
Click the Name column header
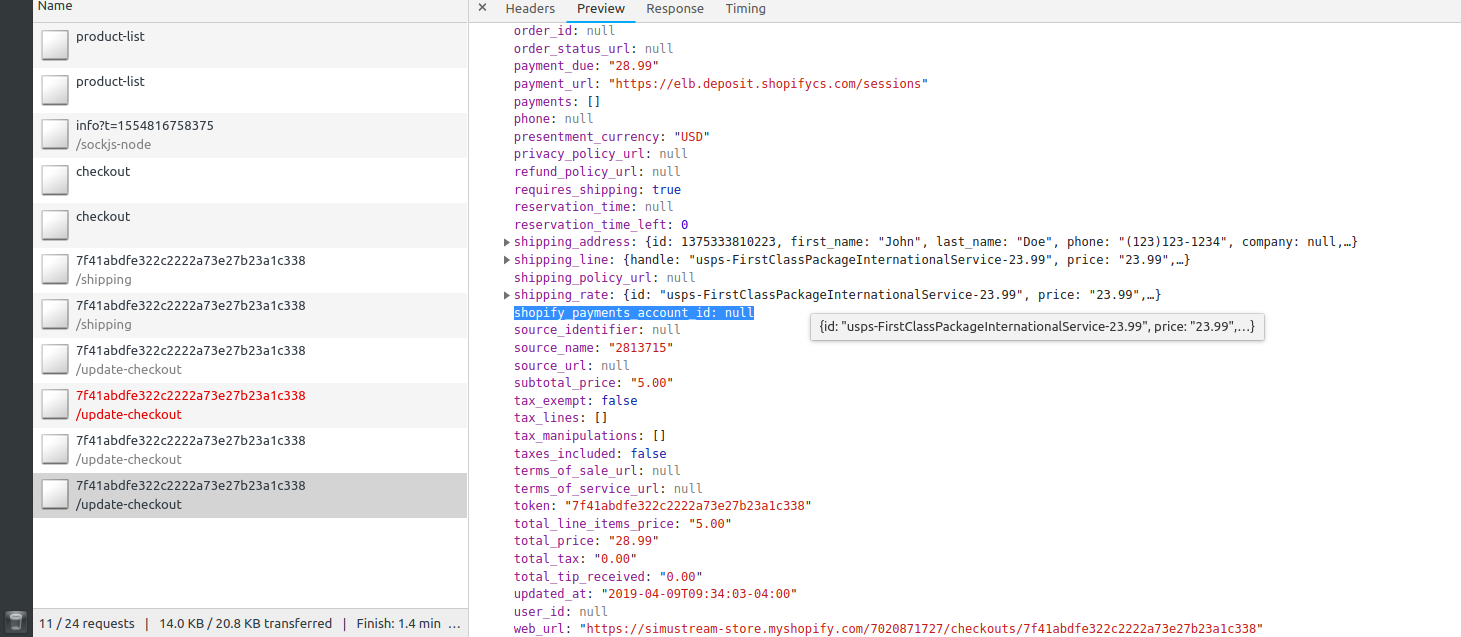[x=55, y=7]
